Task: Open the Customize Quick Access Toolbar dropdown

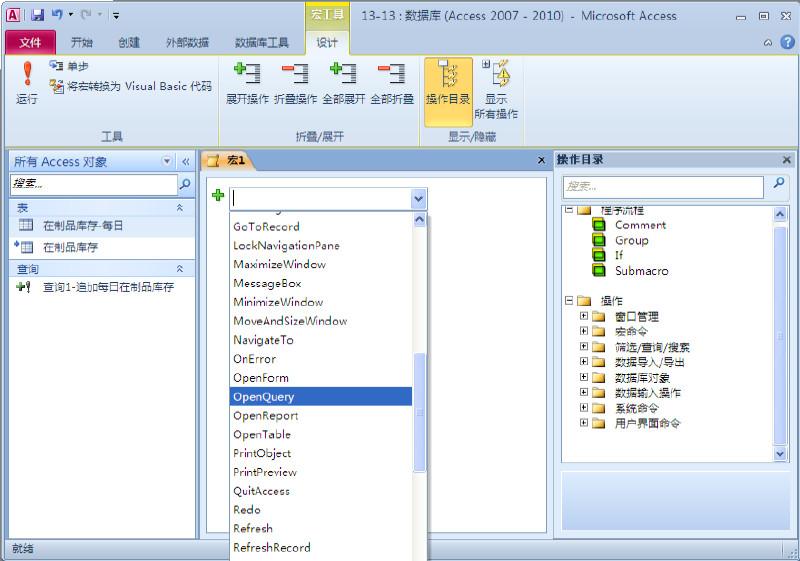Action: (116, 15)
